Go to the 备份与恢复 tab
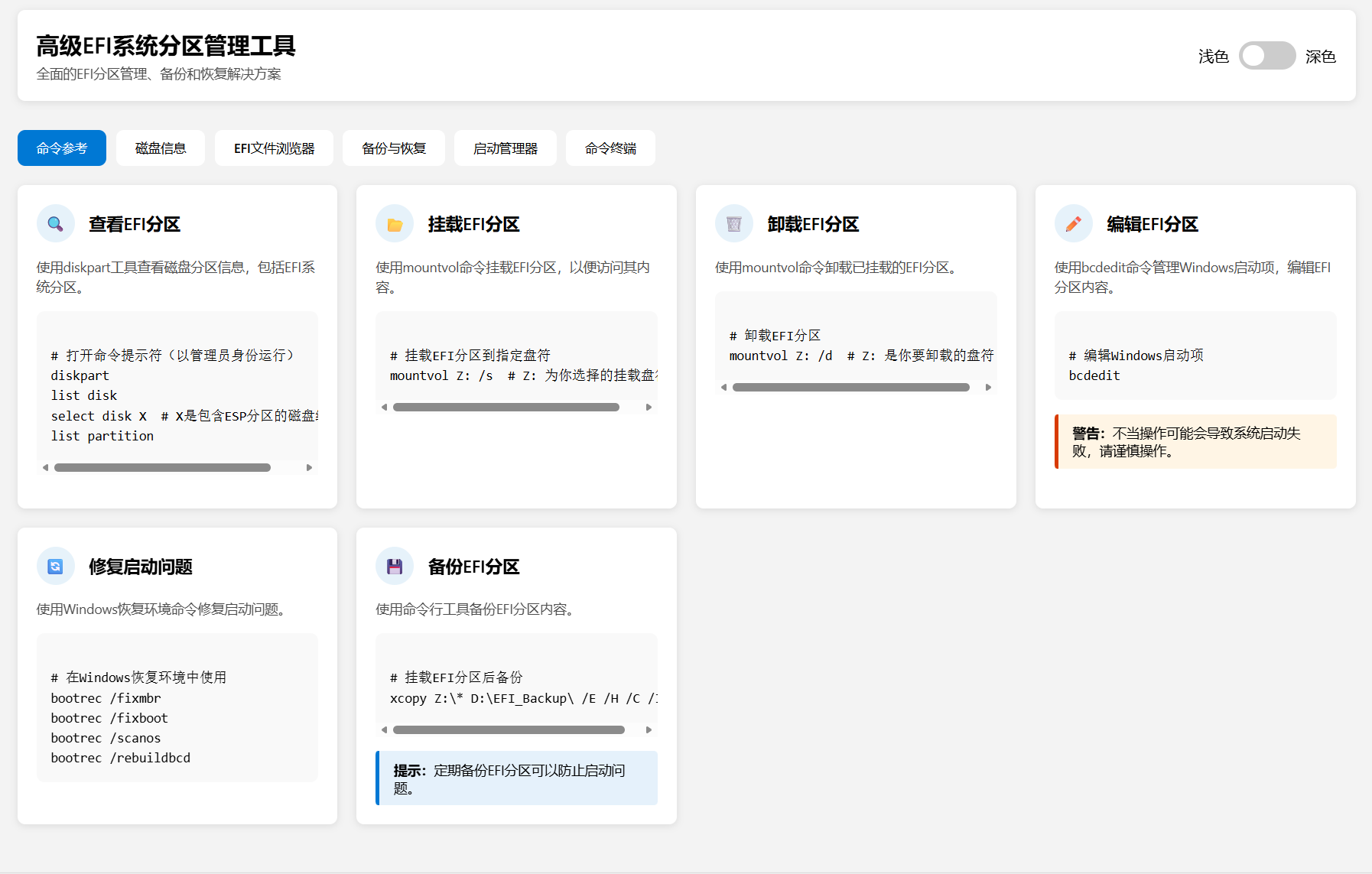Image resolution: width=1372 pixels, height=874 pixels. click(394, 148)
